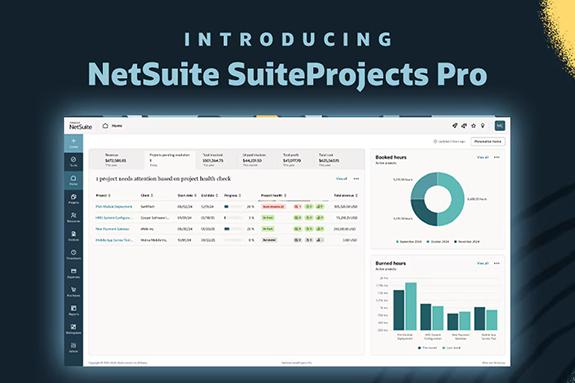Click the rocket icon in the top bar
The height and width of the screenshot is (383, 575).
coord(455,125)
